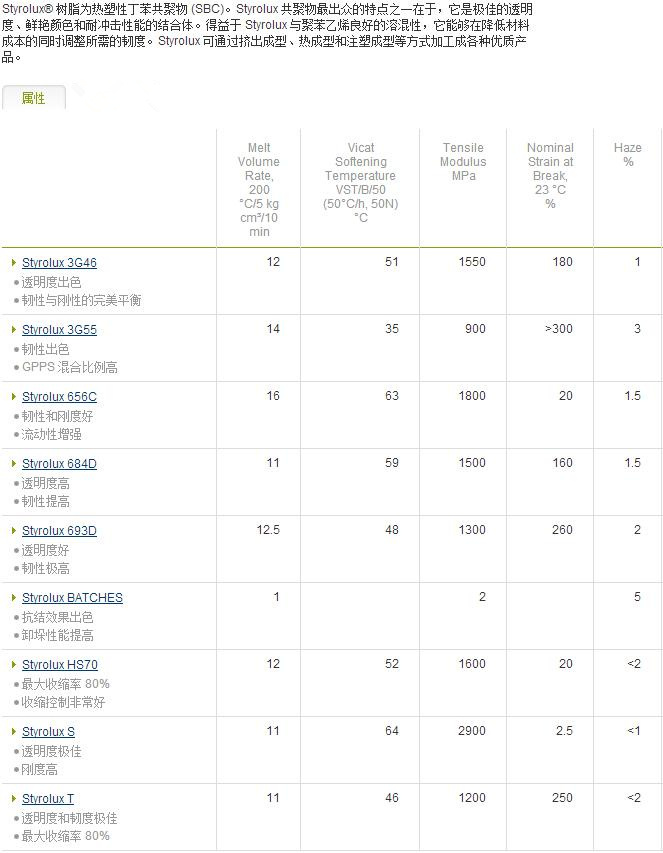Screen dimensions: 663x853
Task: Open the Styrolux 684D link
Action: pos(59,464)
